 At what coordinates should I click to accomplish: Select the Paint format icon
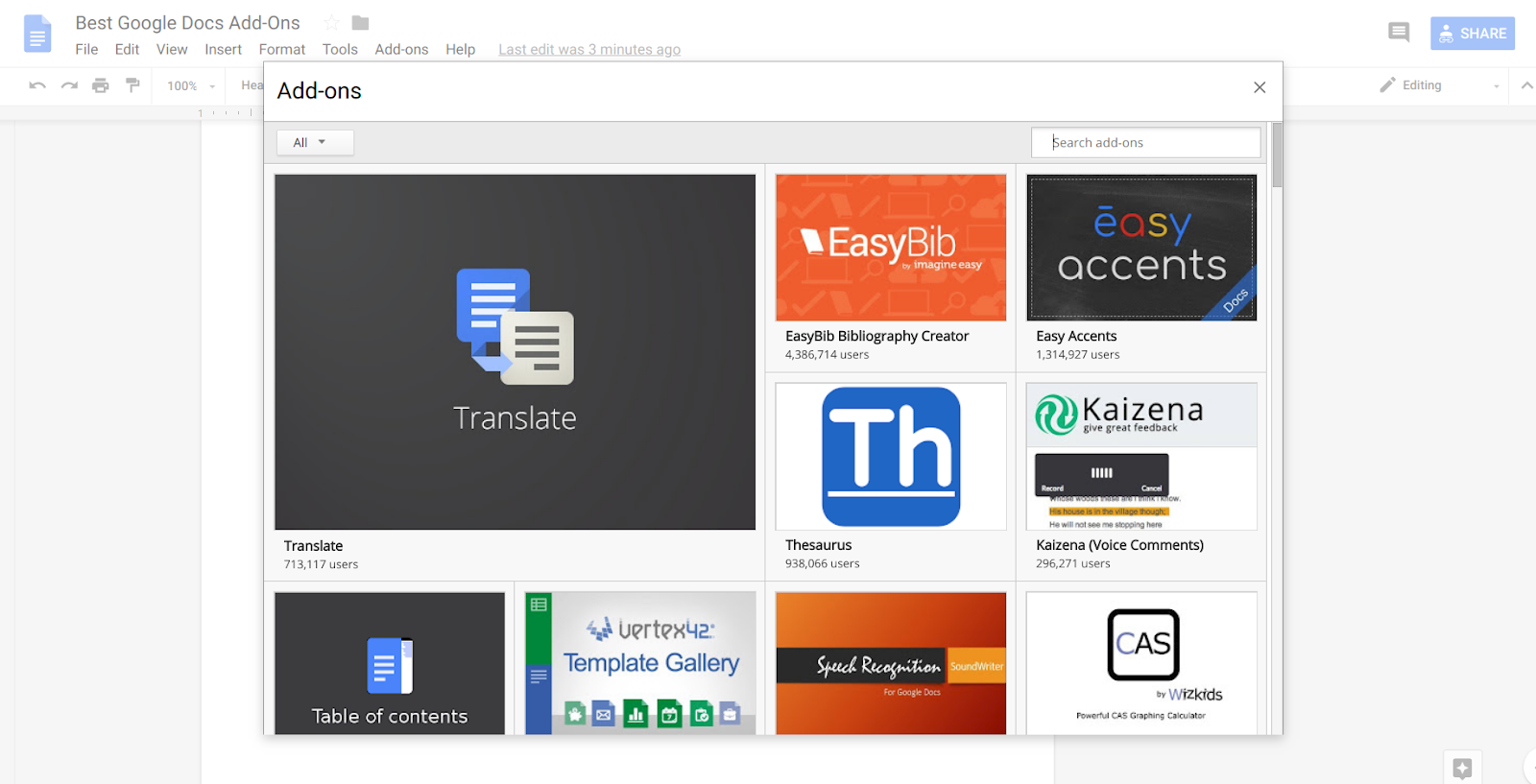[x=132, y=85]
